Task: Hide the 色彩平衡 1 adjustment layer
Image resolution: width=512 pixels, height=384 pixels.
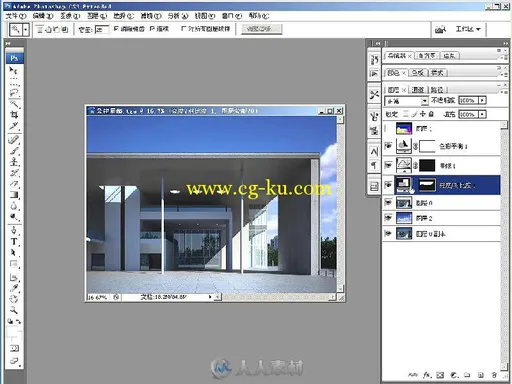Action: 388,146
